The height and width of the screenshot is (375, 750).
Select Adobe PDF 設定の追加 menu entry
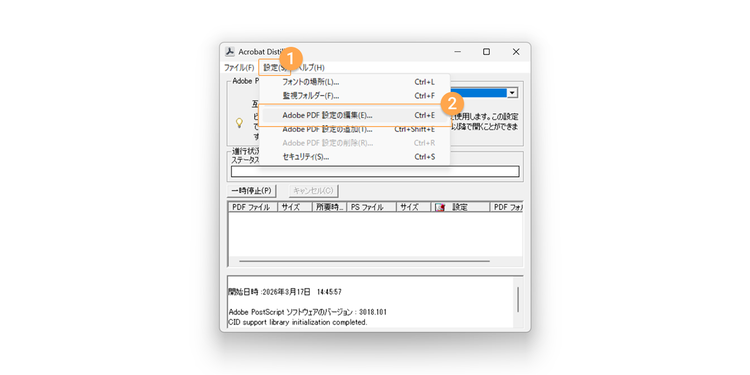click(x=354, y=129)
